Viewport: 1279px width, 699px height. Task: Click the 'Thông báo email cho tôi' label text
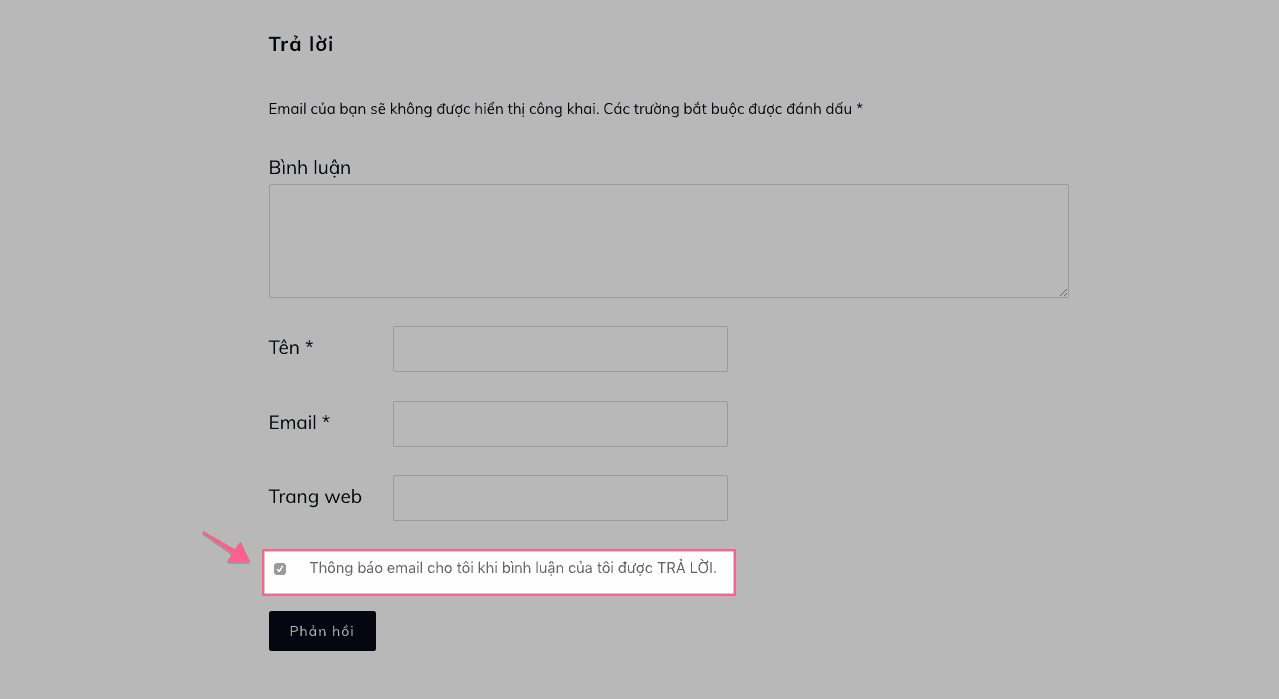click(480, 568)
